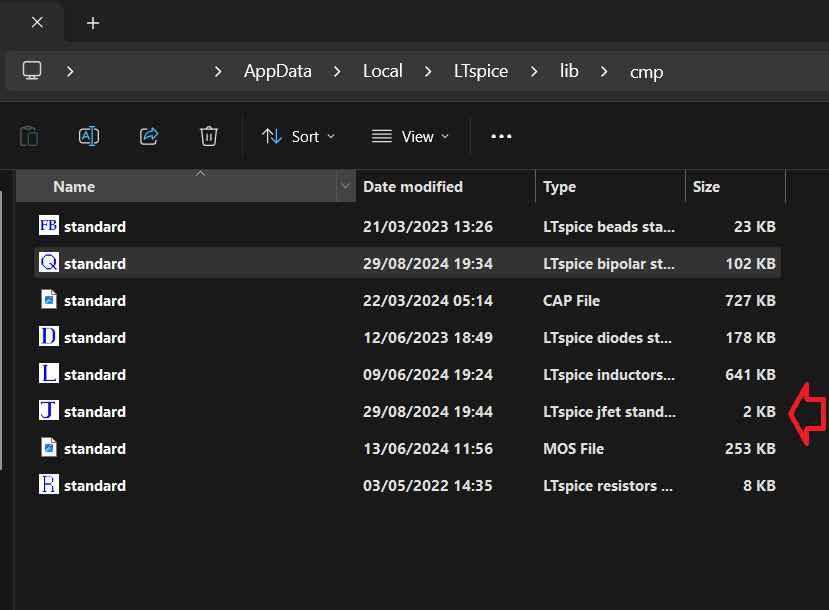Click the Share toolbar icon

149,136
